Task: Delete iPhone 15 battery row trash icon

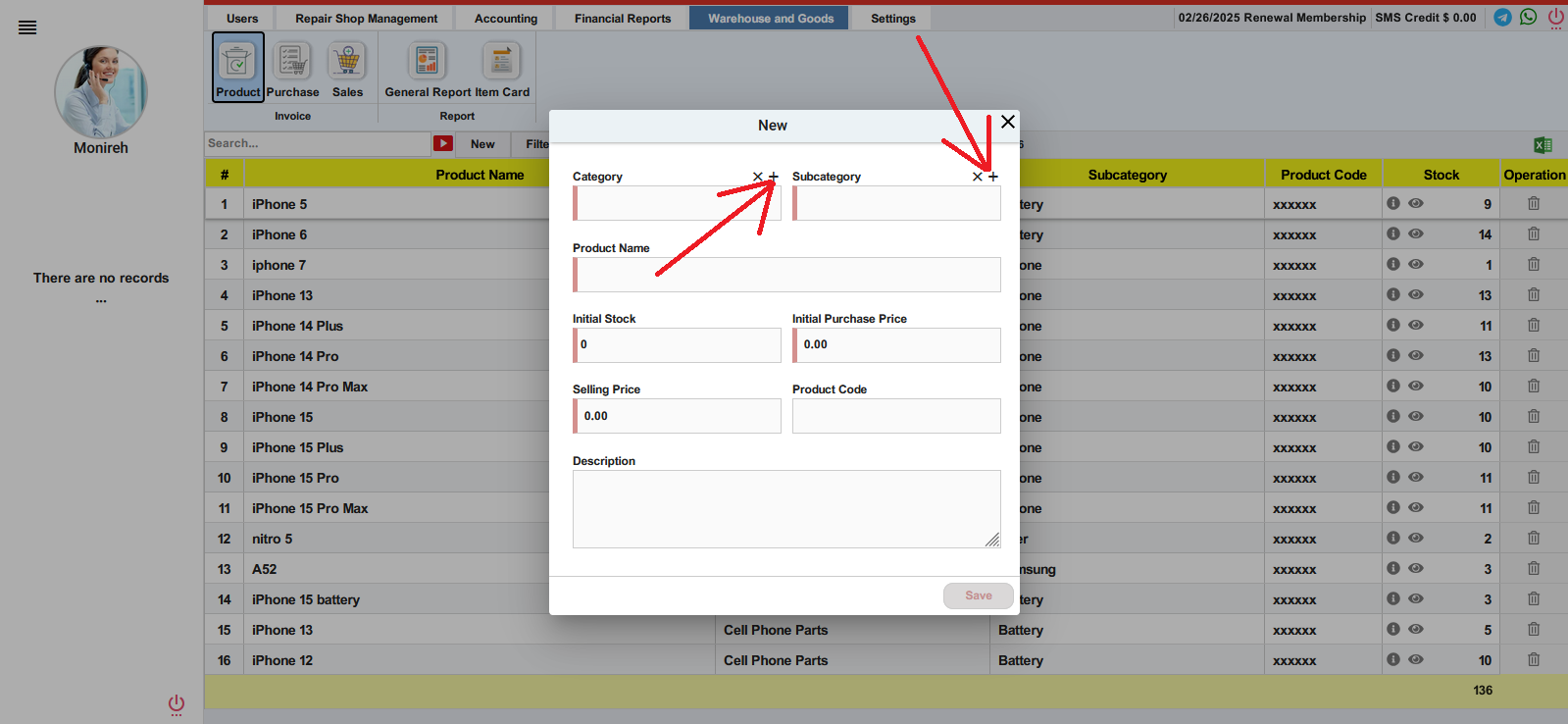Action: point(1534,599)
